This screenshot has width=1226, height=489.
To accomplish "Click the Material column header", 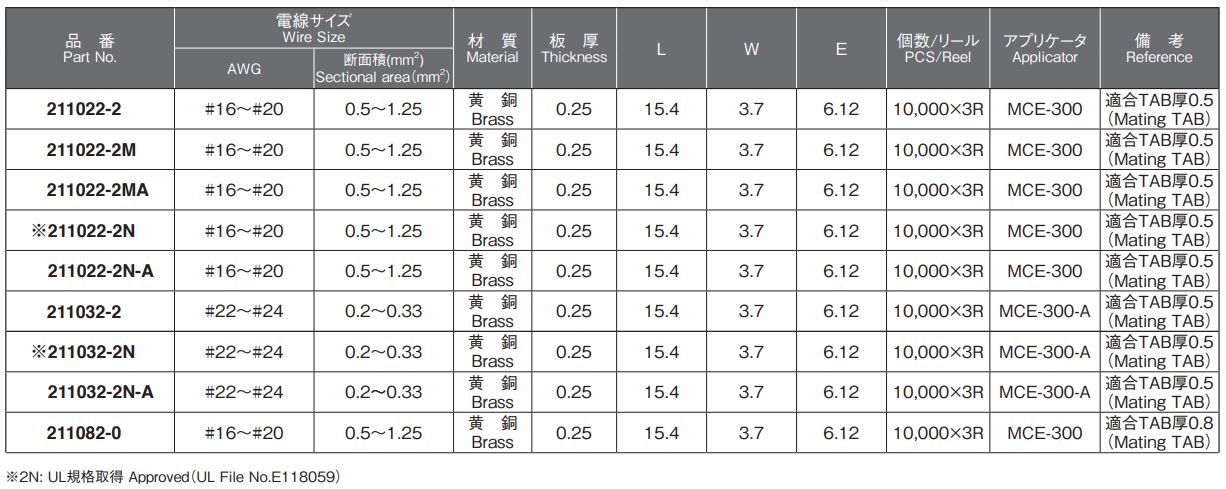I will 492,49.
